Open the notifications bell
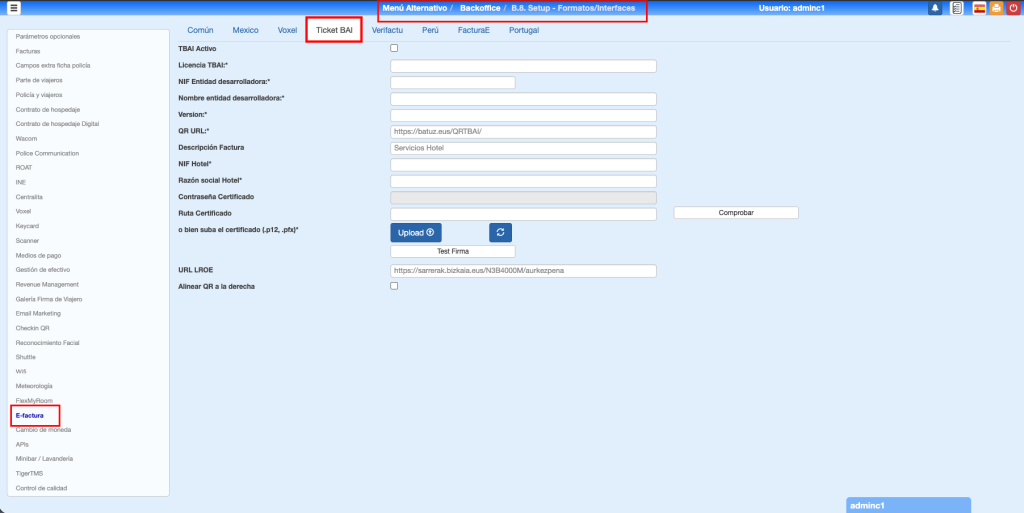This screenshot has width=1024, height=513. 935,8
